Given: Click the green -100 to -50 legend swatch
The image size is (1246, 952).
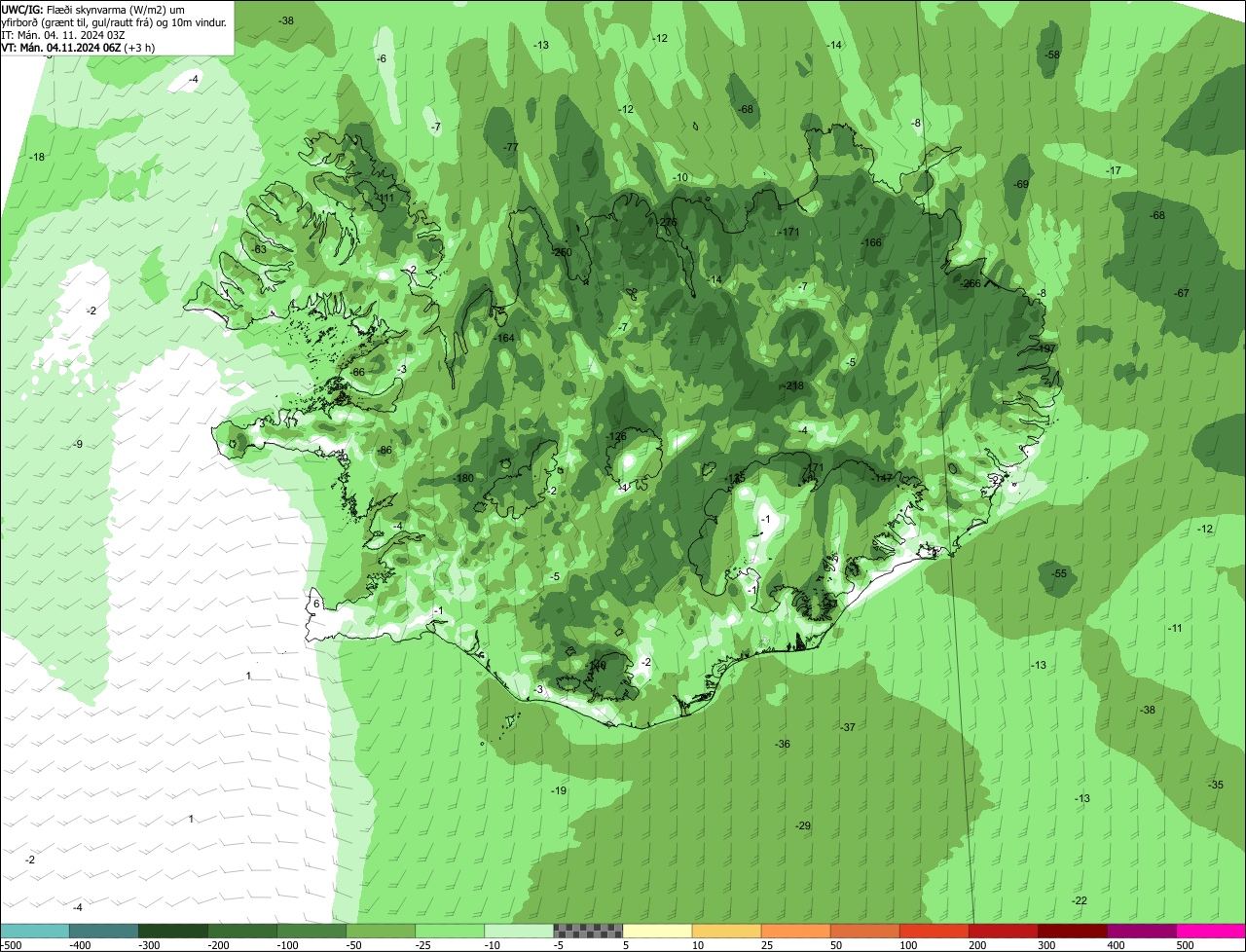Looking at the screenshot, I should 311,932.
